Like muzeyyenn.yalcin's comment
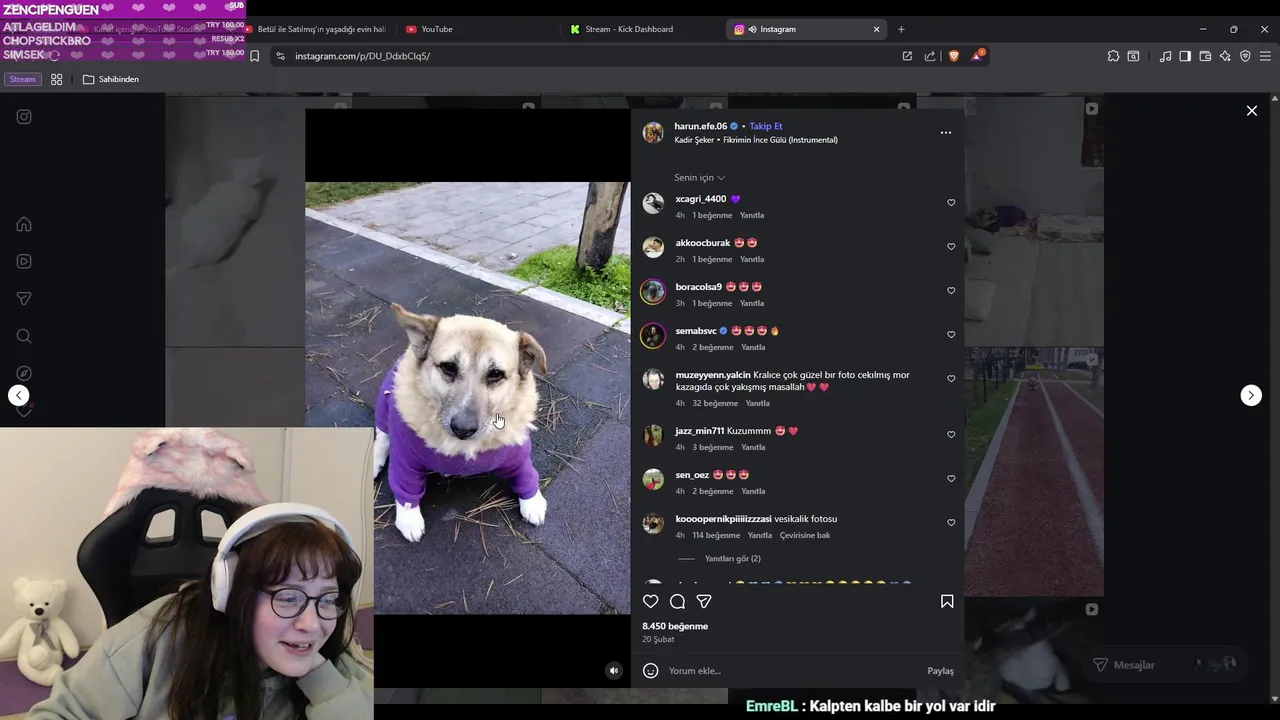 (x=951, y=378)
